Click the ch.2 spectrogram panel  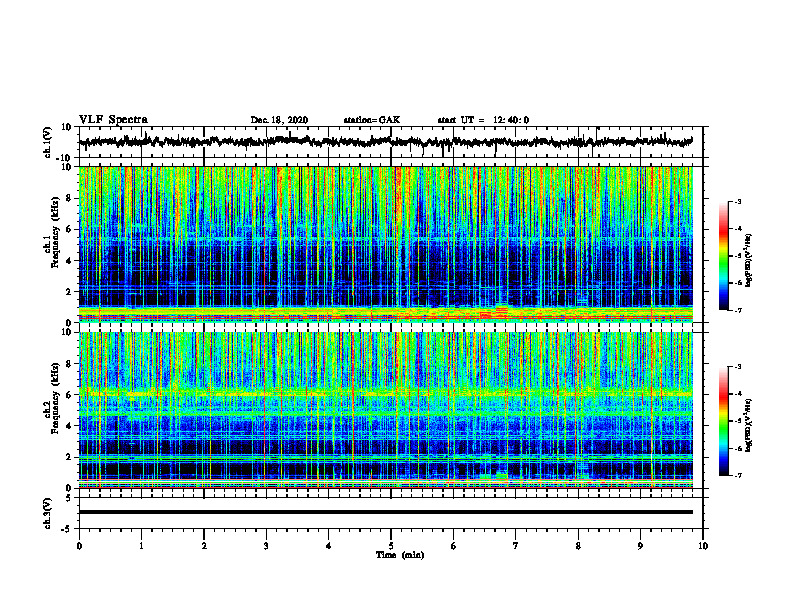(385, 410)
